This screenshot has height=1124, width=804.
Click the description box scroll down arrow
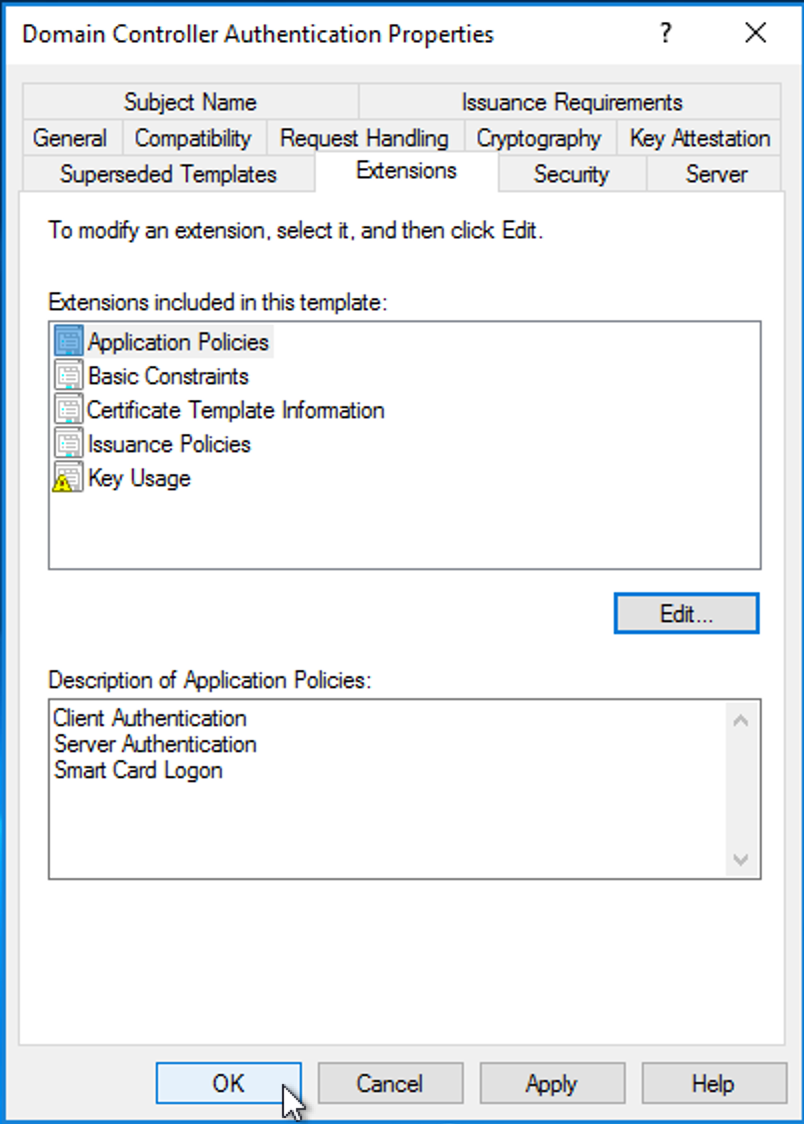tap(741, 859)
